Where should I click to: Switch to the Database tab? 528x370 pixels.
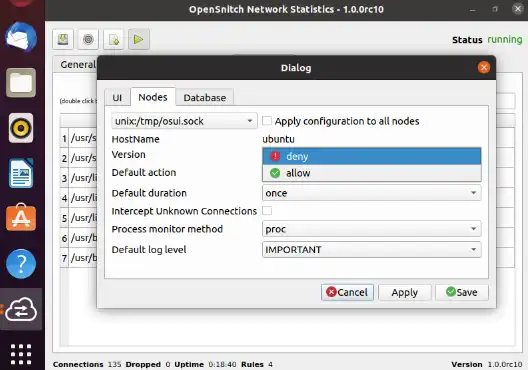coord(205,98)
